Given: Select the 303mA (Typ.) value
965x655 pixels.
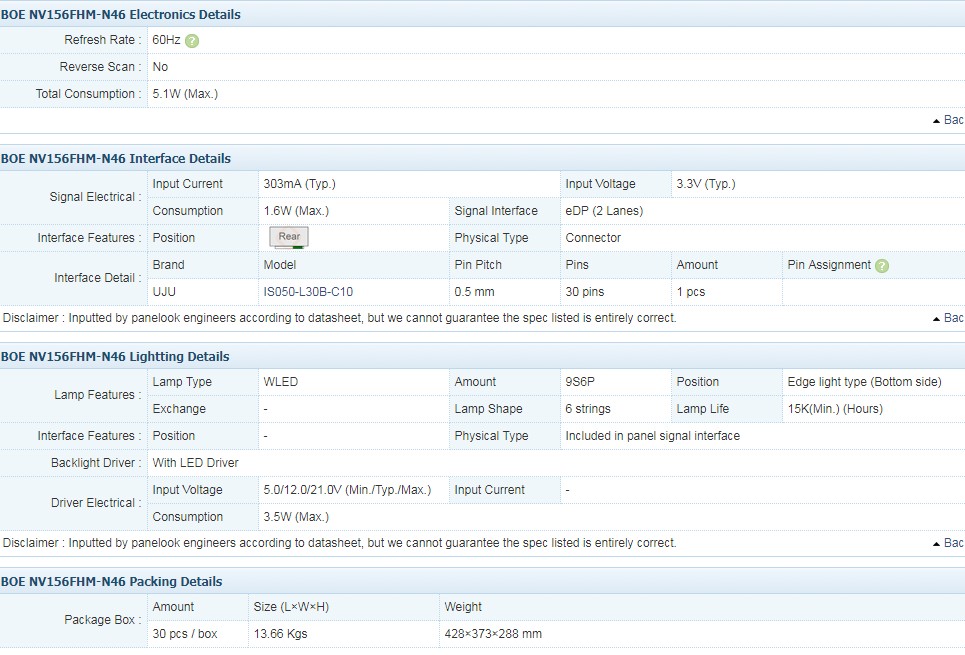Looking at the screenshot, I should coord(300,184).
